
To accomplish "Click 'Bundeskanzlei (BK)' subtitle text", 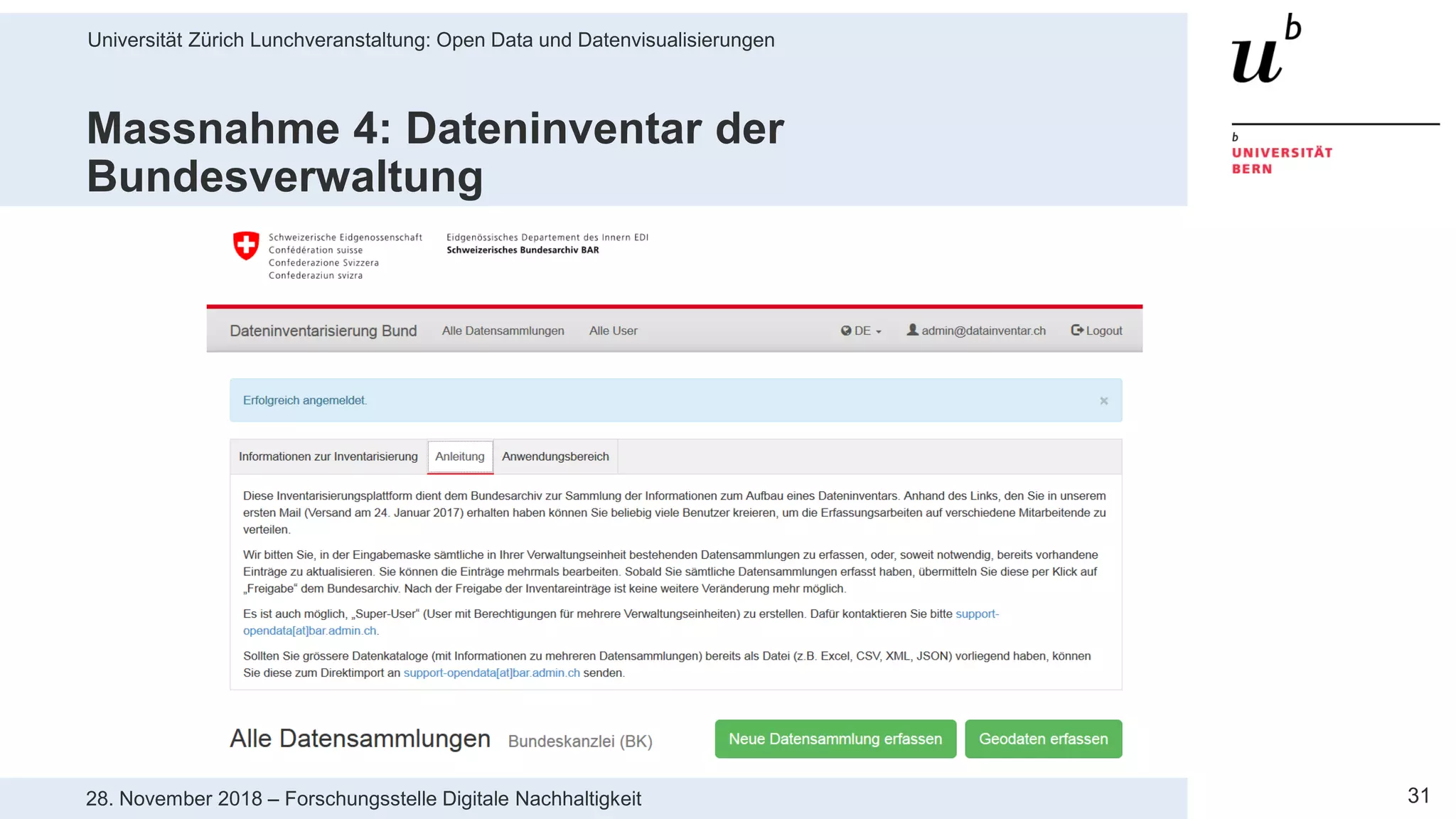I will pyautogui.click(x=580, y=742).
